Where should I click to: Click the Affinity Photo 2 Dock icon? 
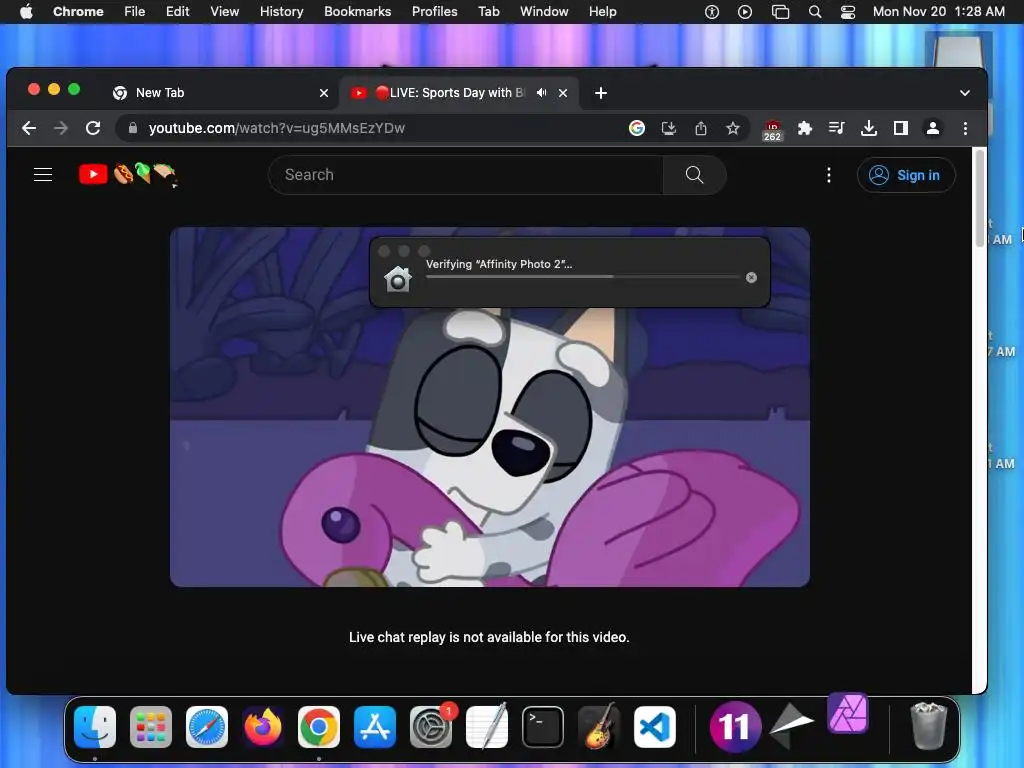coord(848,713)
